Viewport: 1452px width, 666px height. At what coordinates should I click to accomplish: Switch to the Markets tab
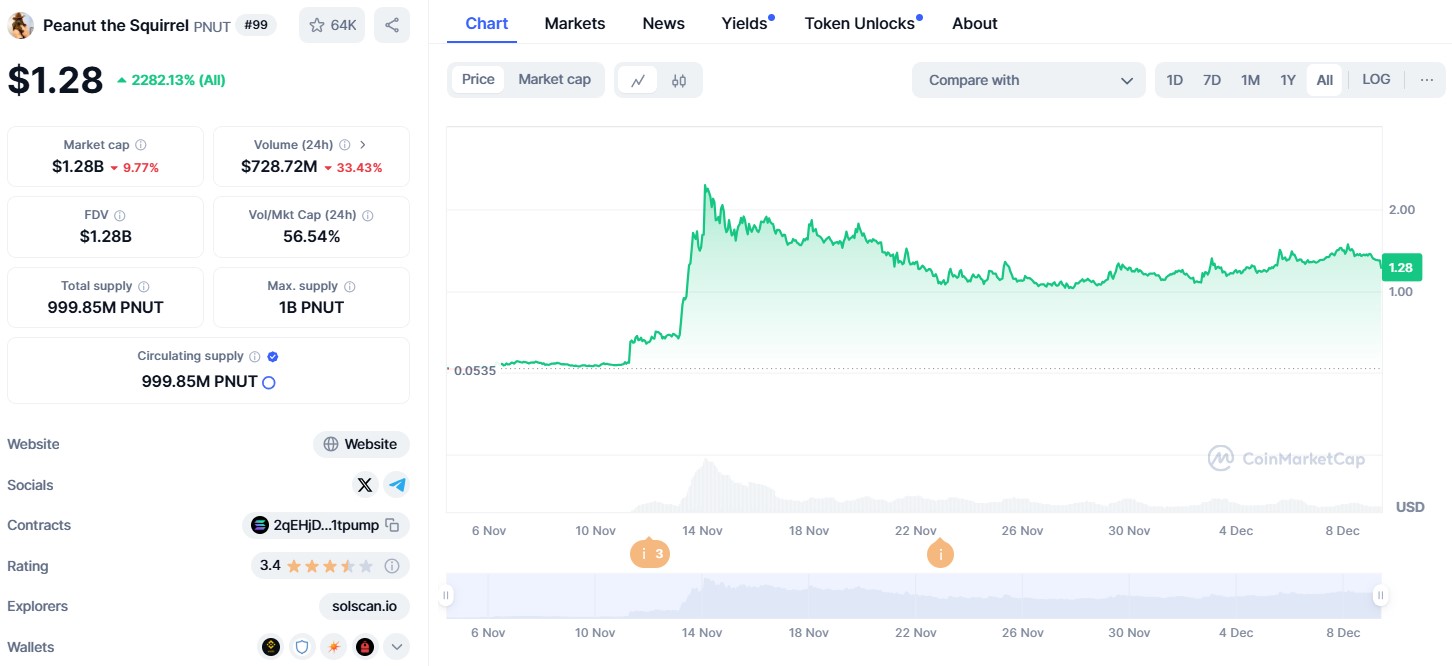575,23
